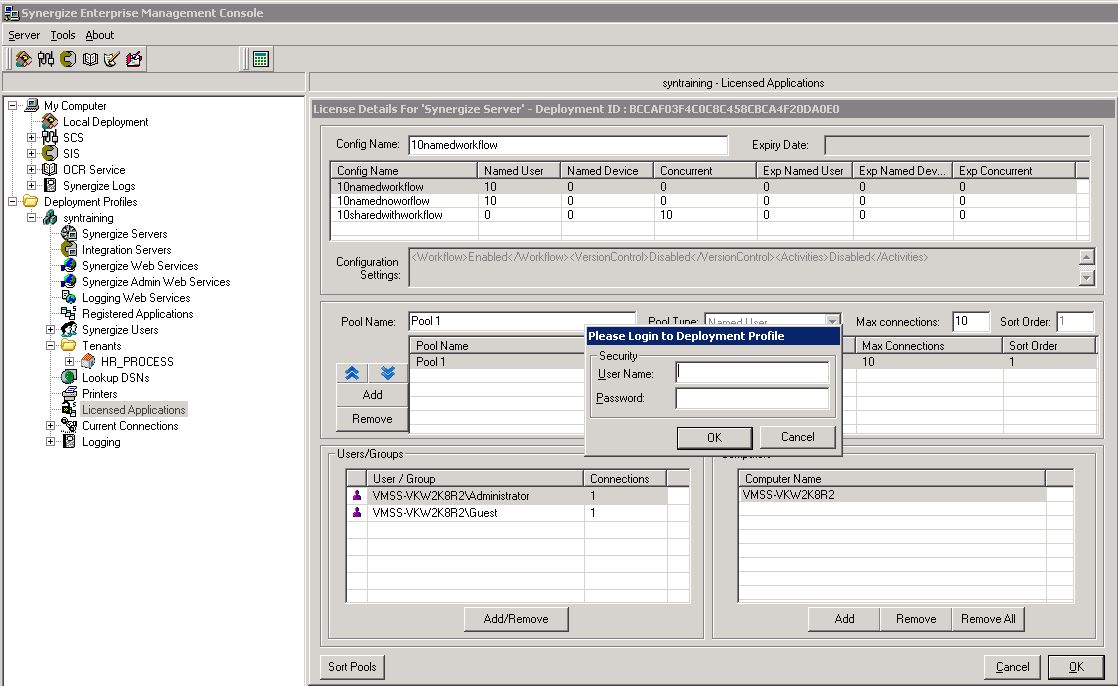The height and width of the screenshot is (686, 1118).
Task: Select the Registered Applications tree icon
Action: [x=69, y=314]
